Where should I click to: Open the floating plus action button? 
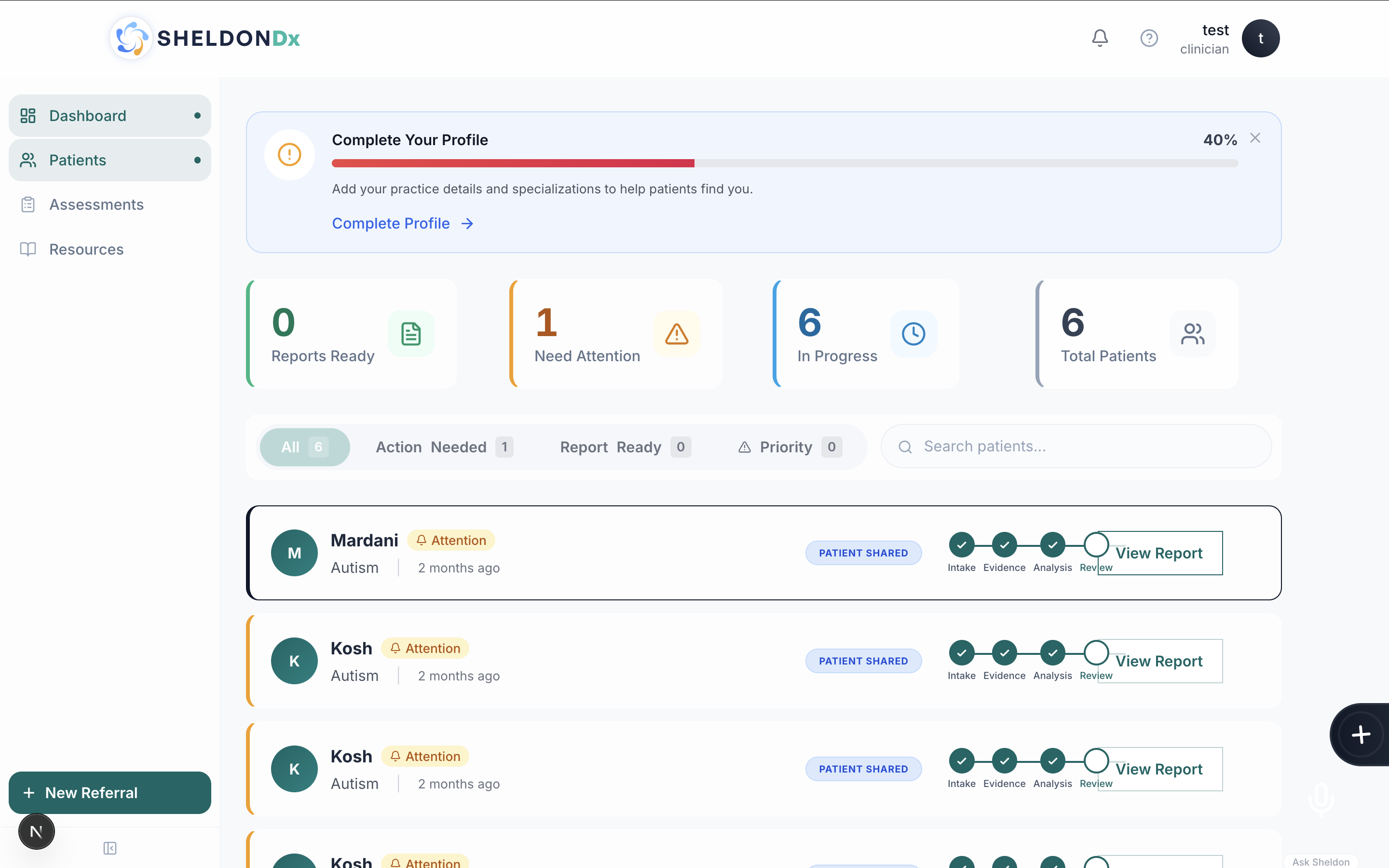[1361, 734]
